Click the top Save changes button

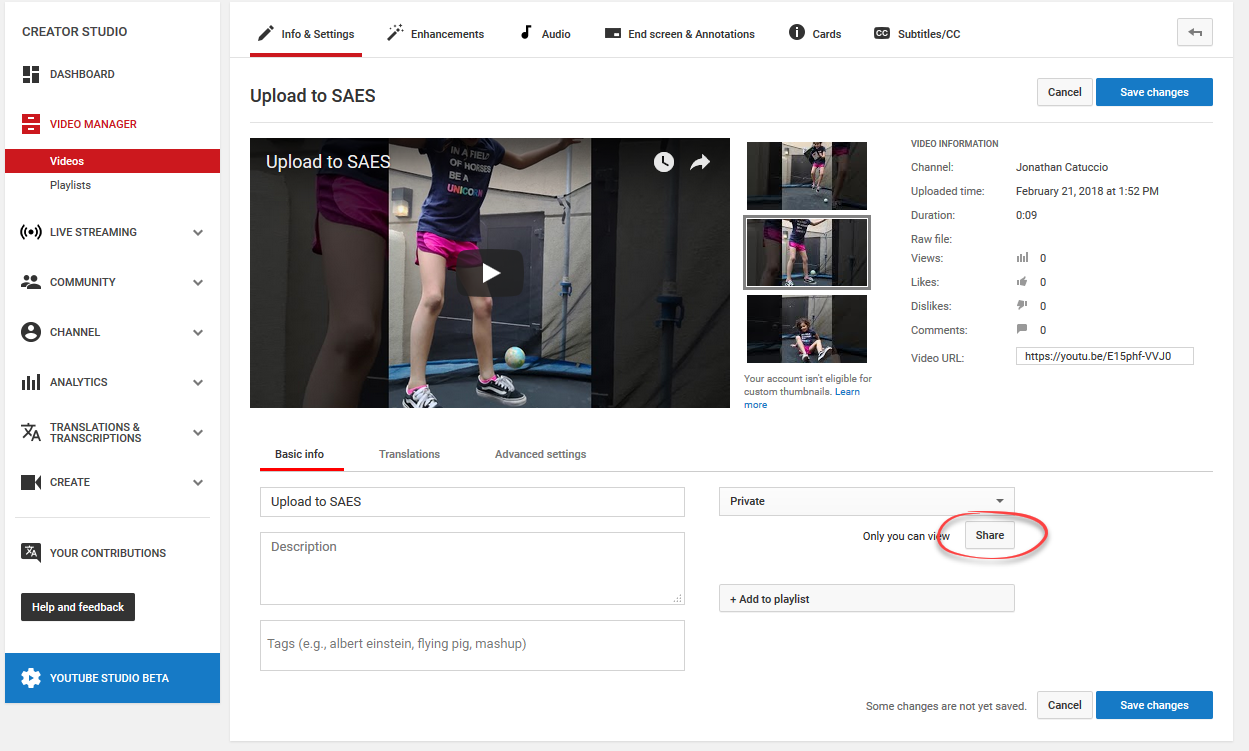(1154, 92)
